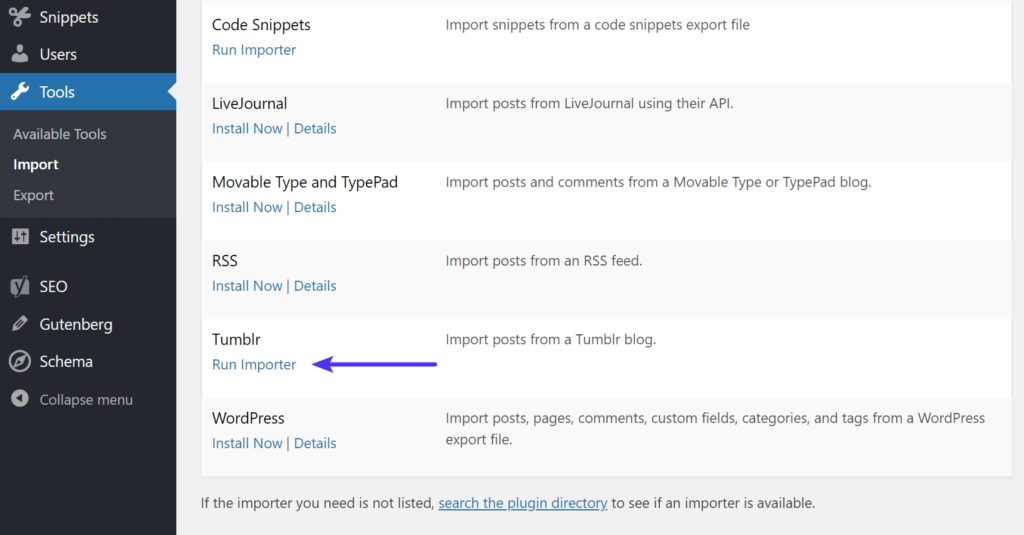Screen dimensions: 1024x535
Task: View Details for the WordPress importer
Action: pos(315,444)
